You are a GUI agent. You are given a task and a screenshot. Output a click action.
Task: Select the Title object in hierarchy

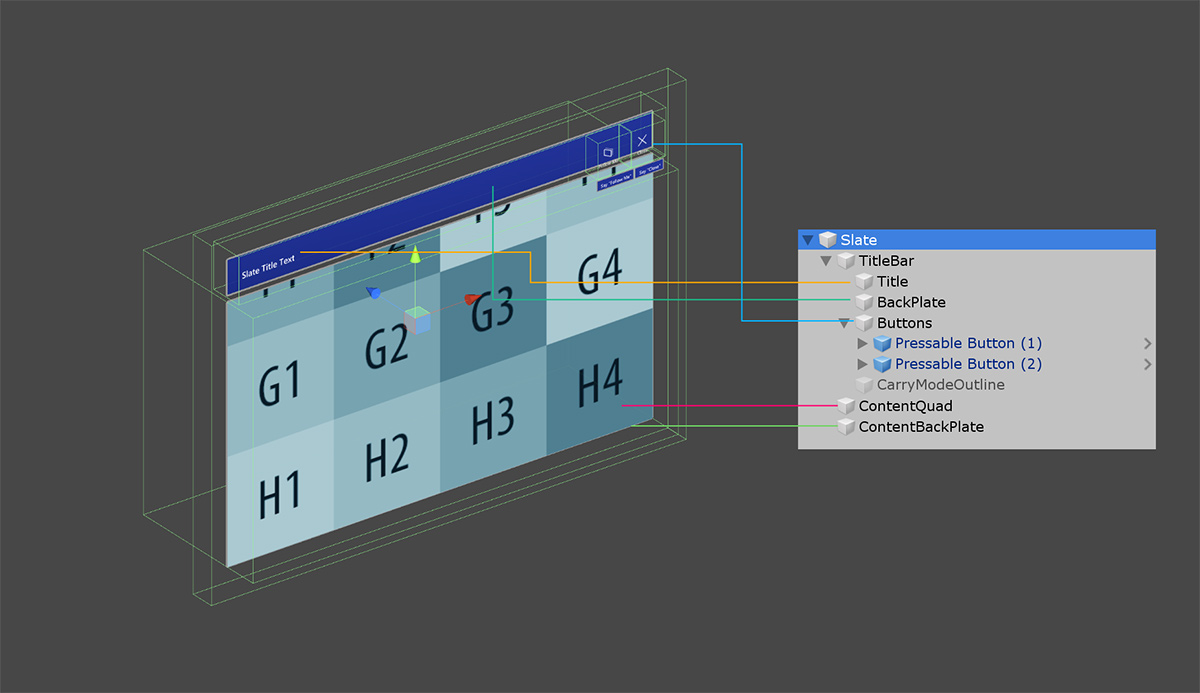892,282
